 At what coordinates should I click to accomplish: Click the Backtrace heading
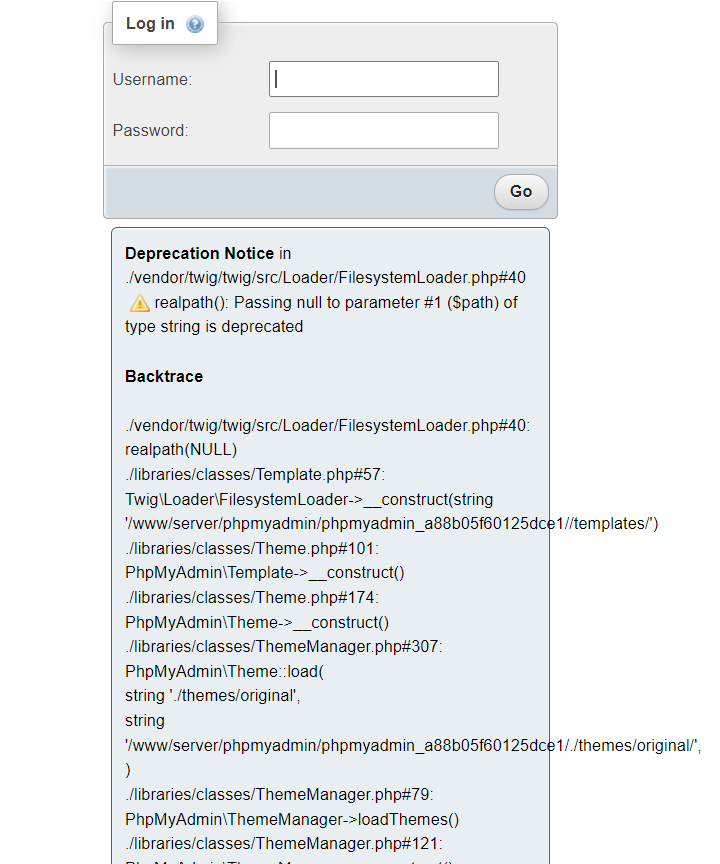[164, 376]
